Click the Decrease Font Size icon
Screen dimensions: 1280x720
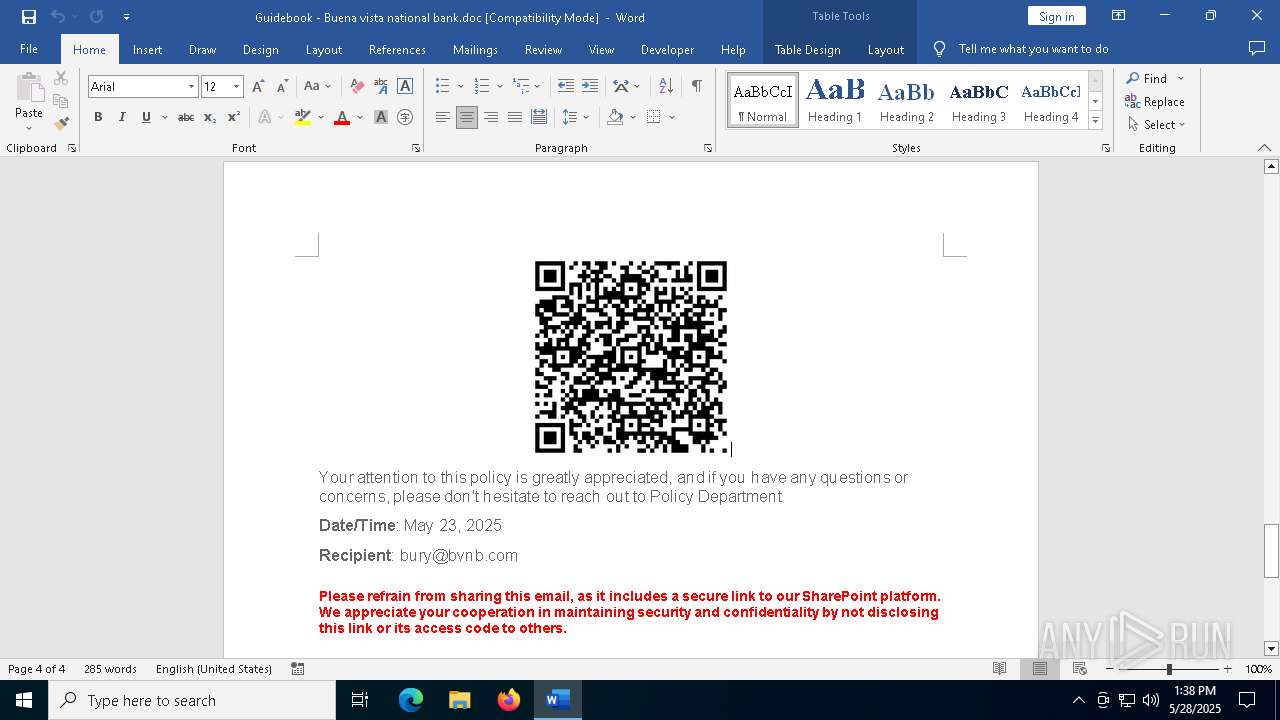click(282, 87)
